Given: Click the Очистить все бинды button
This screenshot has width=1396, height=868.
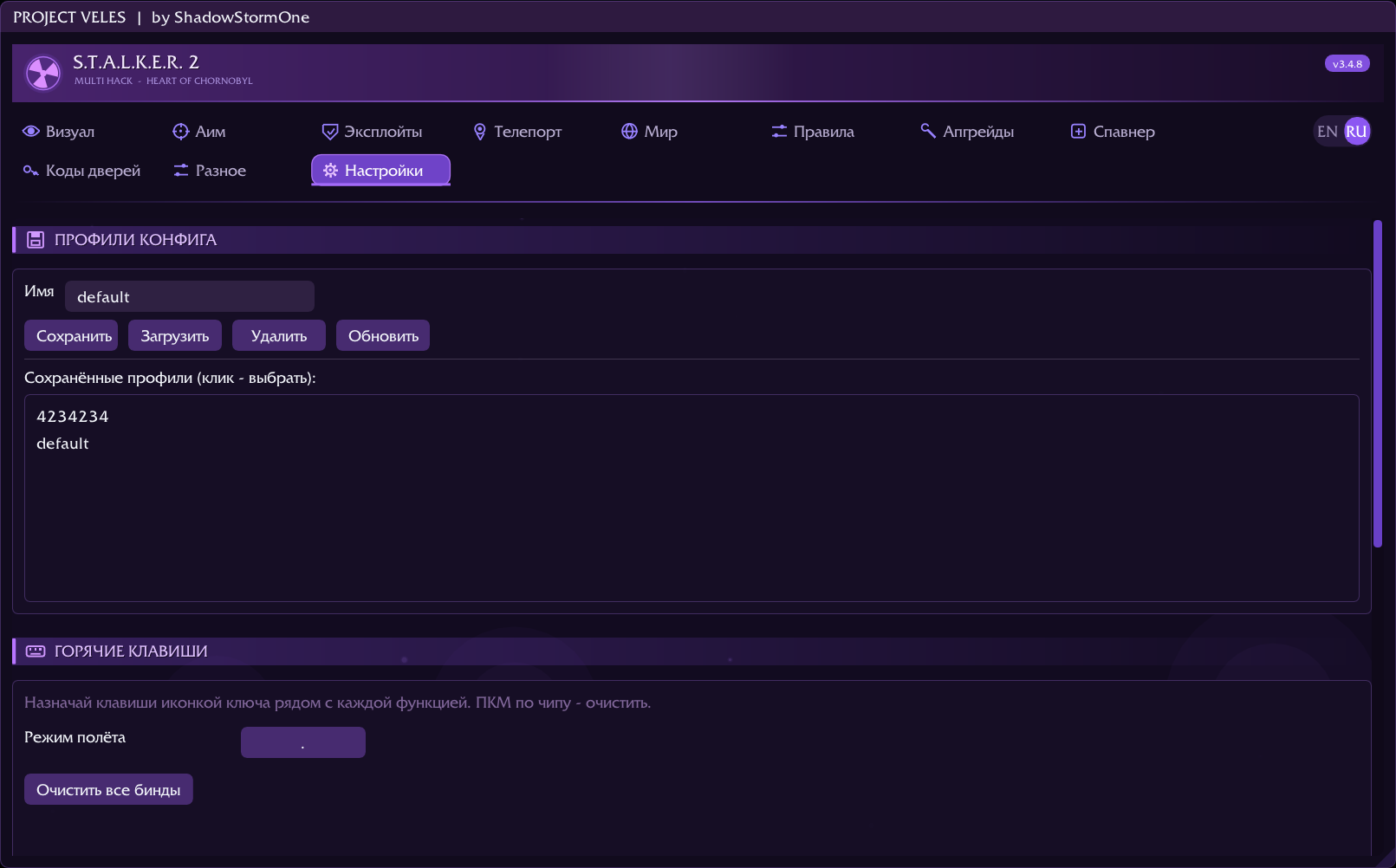Looking at the screenshot, I should pyautogui.click(x=108, y=790).
